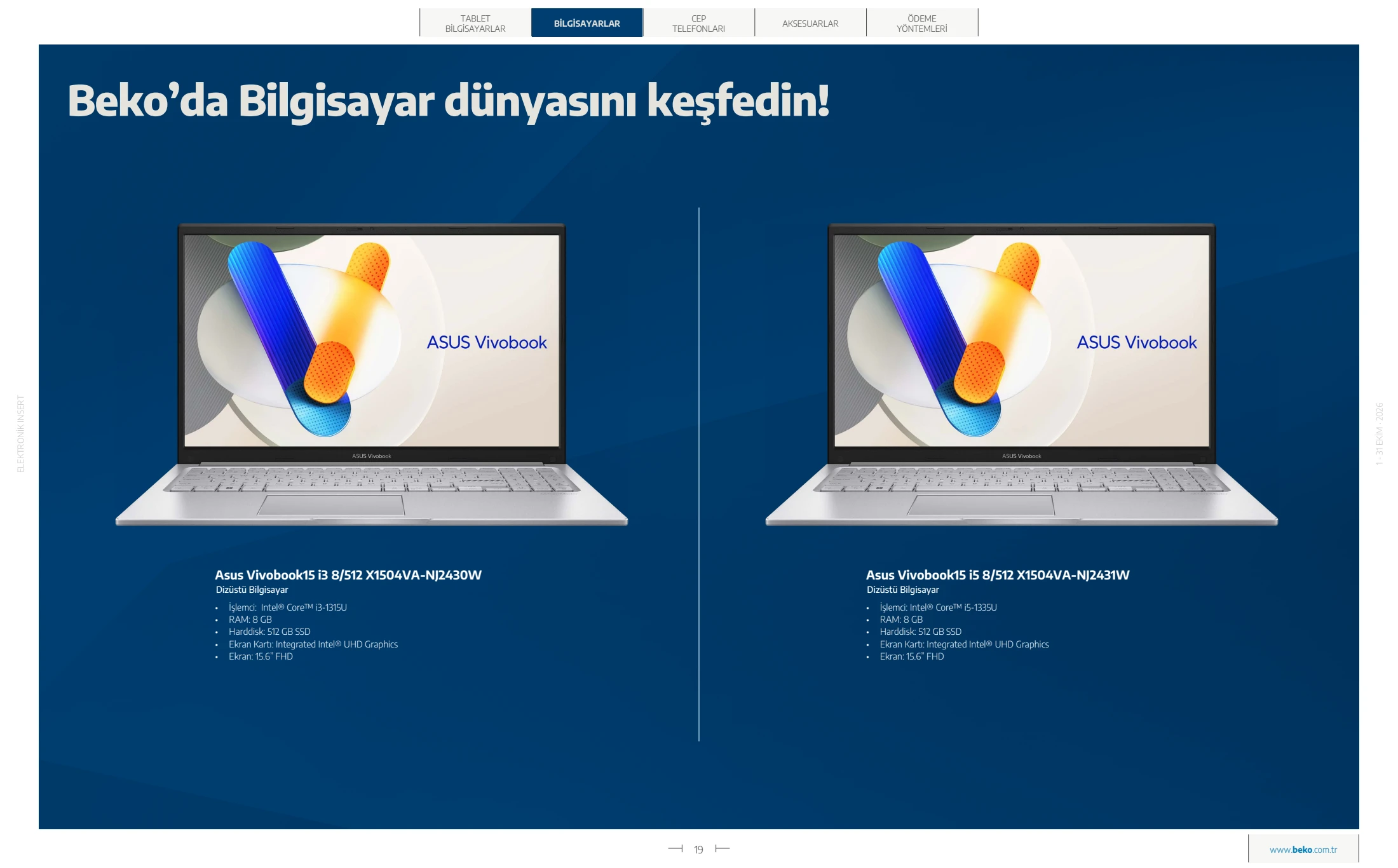Click Ekran Kartı line under i3 model

(x=313, y=644)
